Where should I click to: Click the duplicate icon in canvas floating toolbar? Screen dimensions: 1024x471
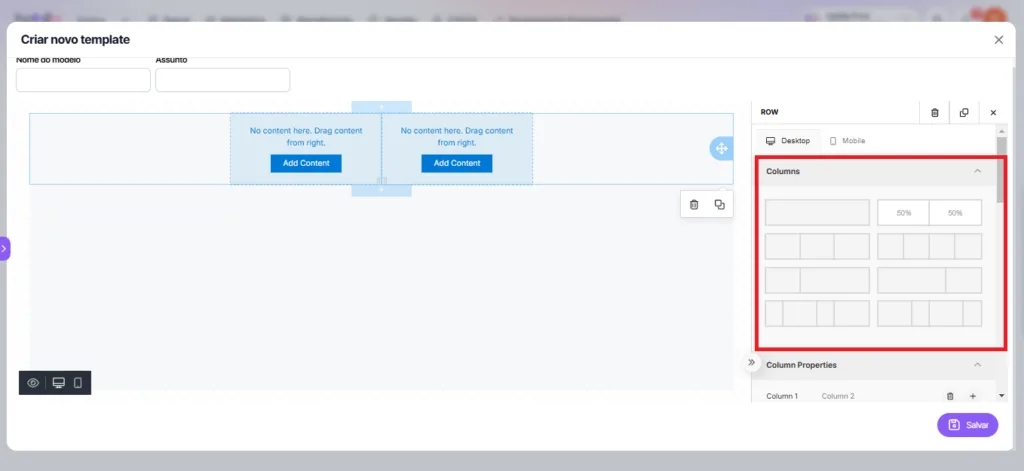tap(719, 204)
